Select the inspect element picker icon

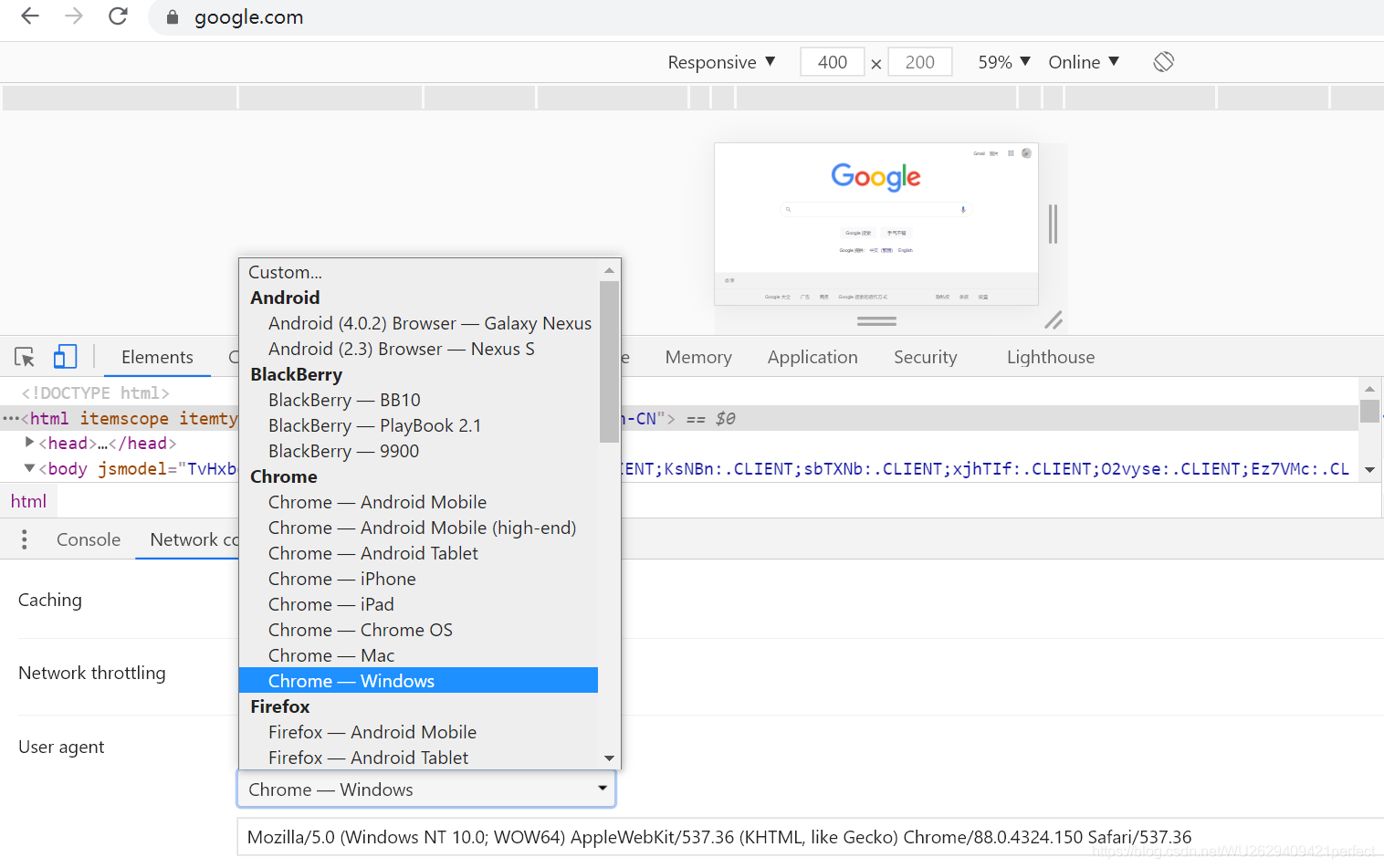pos(25,357)
